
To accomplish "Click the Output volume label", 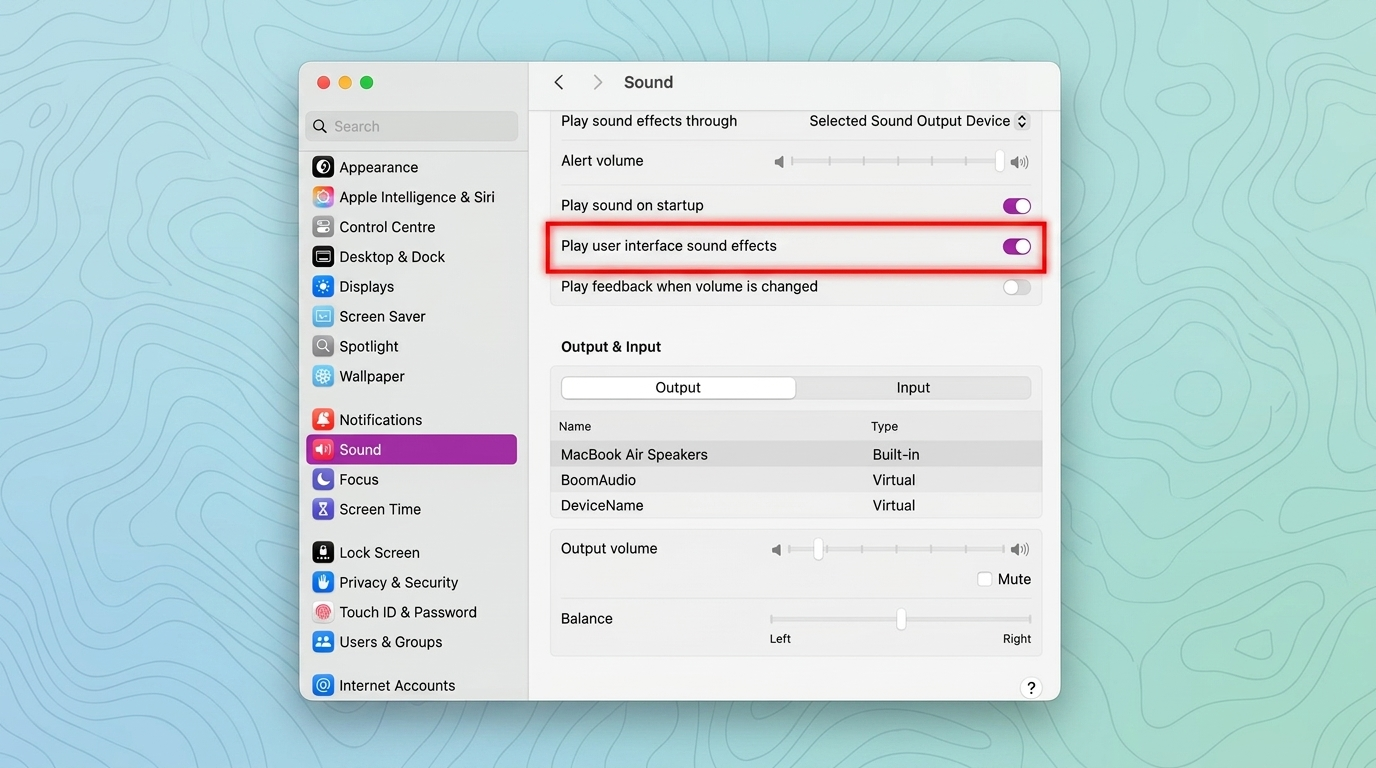I will coord(609,549).
